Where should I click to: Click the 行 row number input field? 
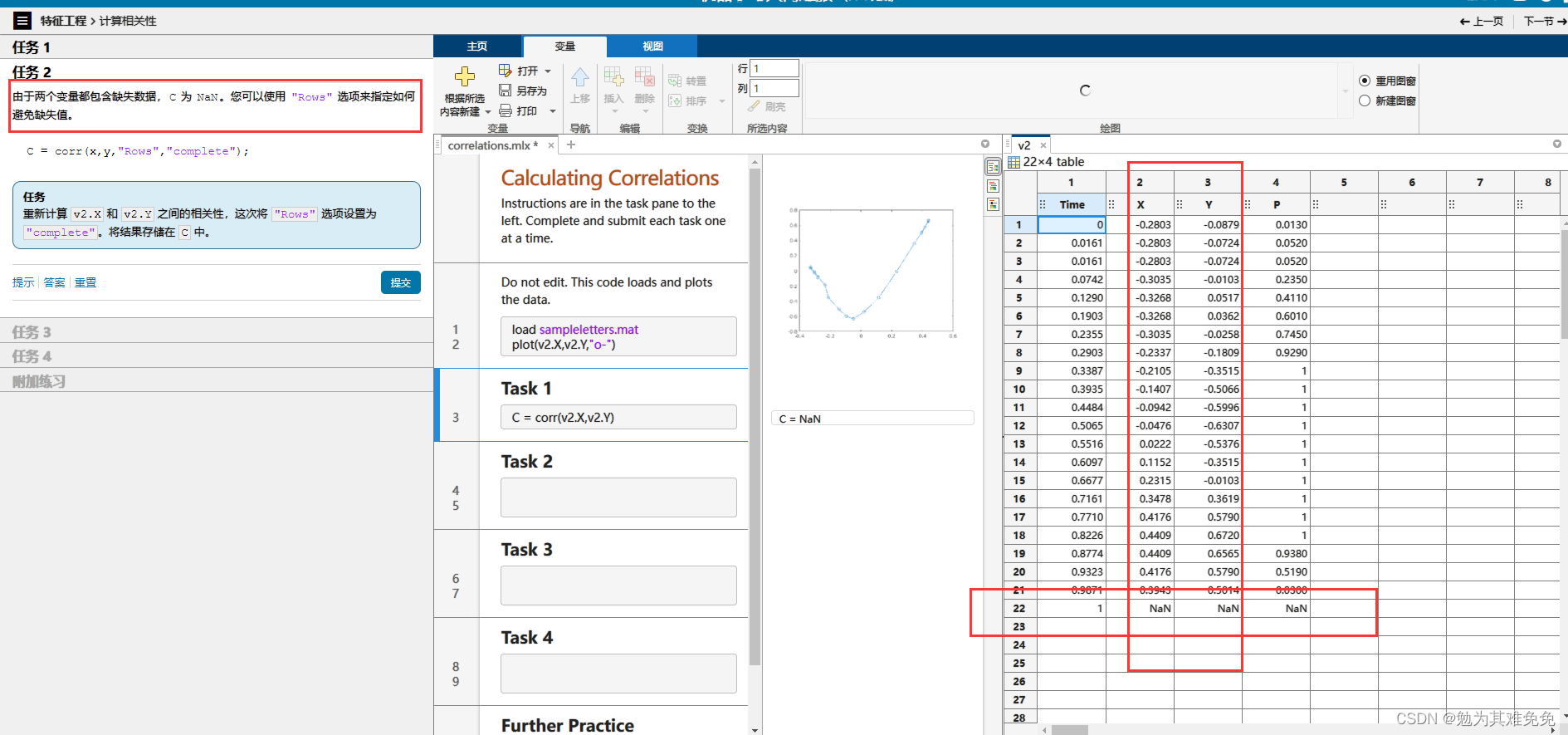point(774,68)
